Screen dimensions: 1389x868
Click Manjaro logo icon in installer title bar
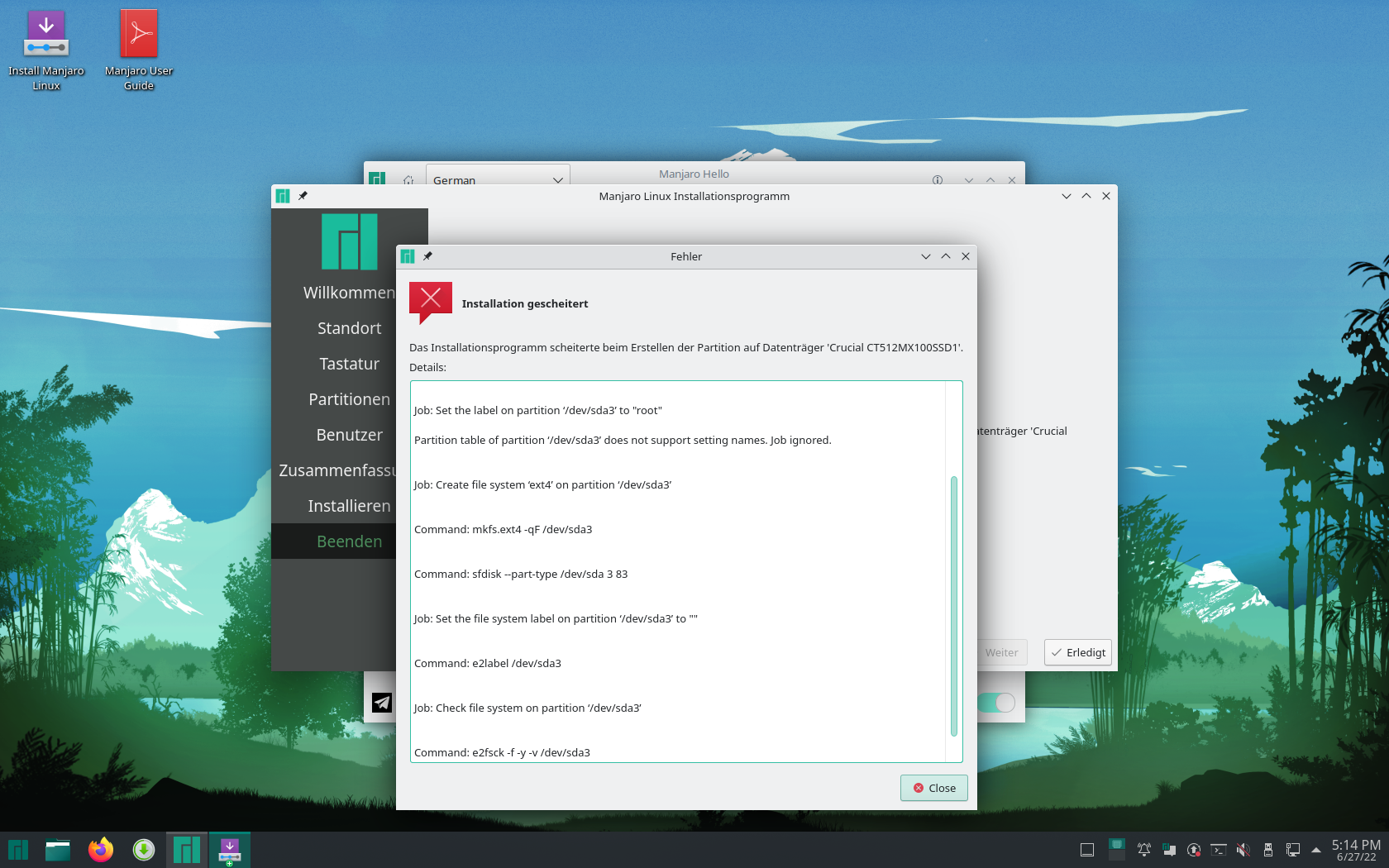click(283, 196)
